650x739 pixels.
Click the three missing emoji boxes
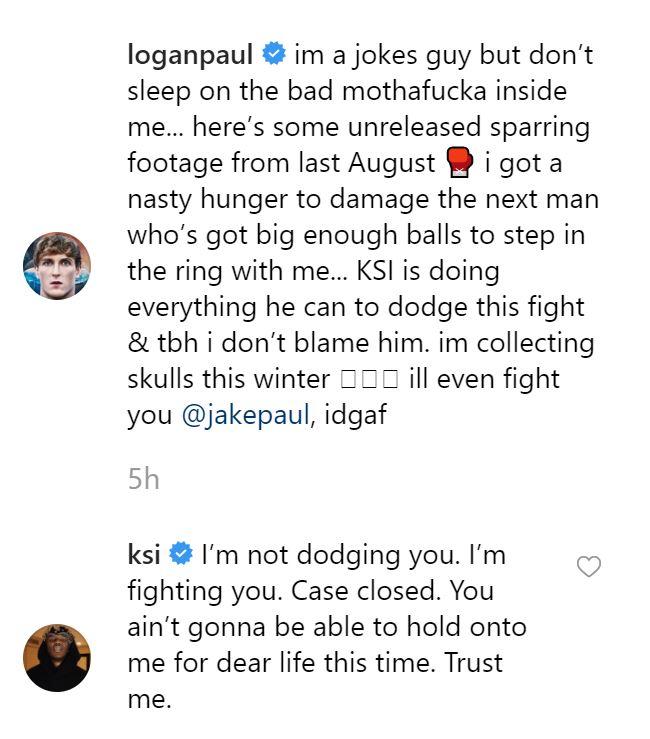coord(369,380)
